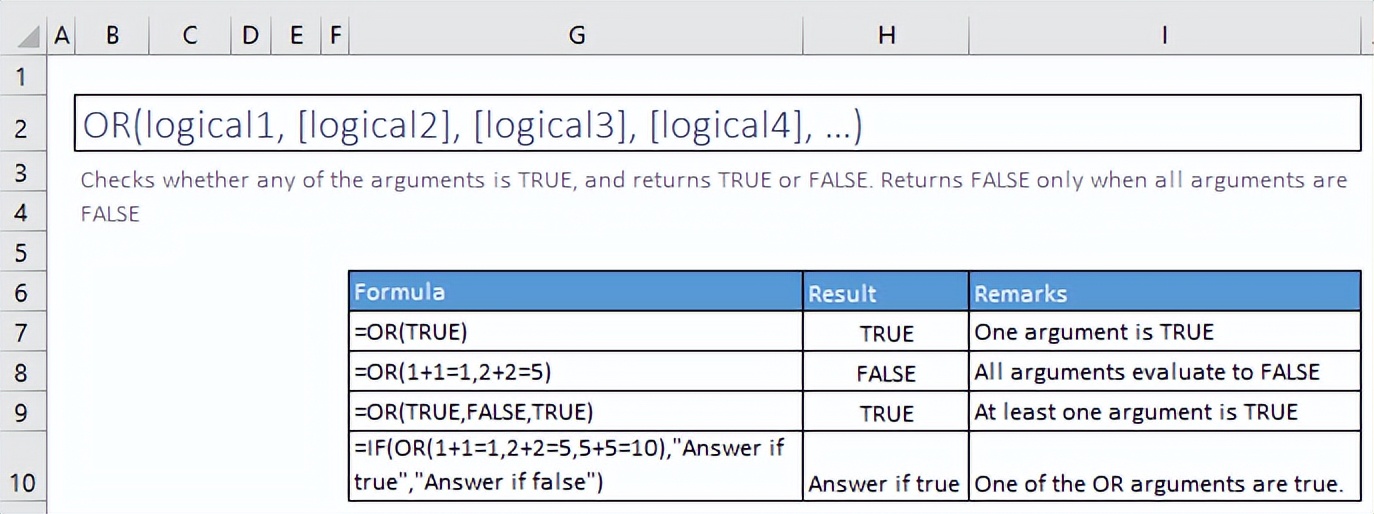
Task: Select the =OR(TRUE,FALSE,TRUE) cell
Action: click(575, 412)
